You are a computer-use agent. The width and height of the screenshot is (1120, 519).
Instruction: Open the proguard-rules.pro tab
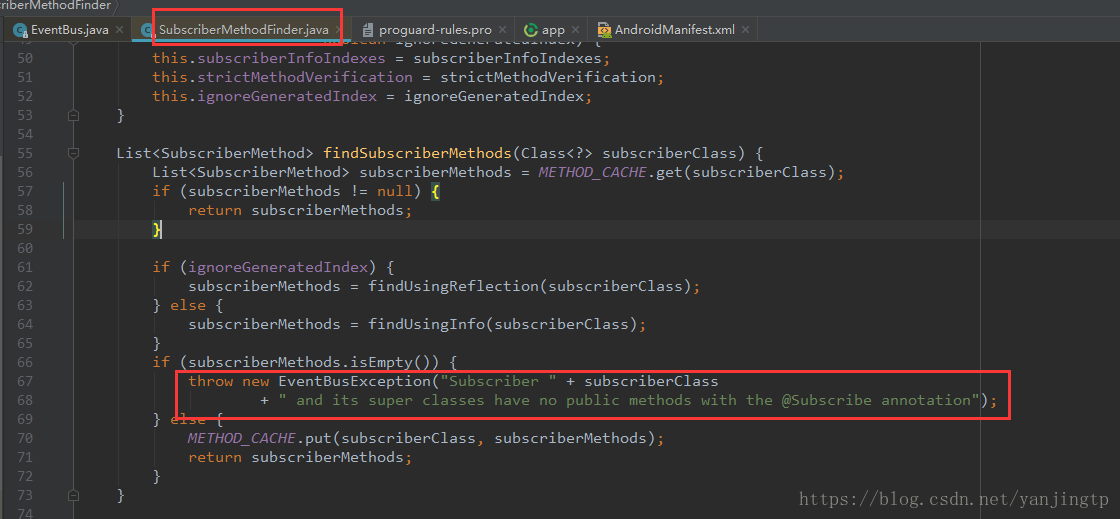pyautogui.click(x=435, y=30)
